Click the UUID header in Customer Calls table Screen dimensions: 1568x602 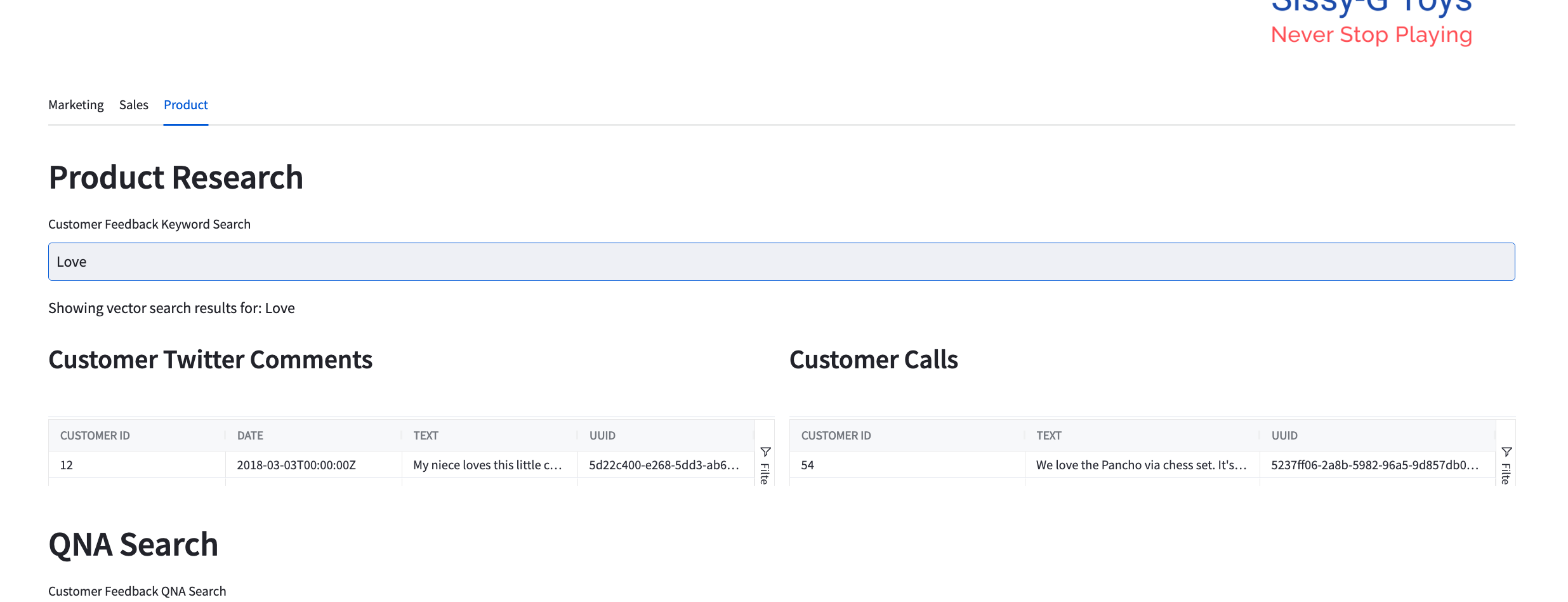[x=1284, y=436]
